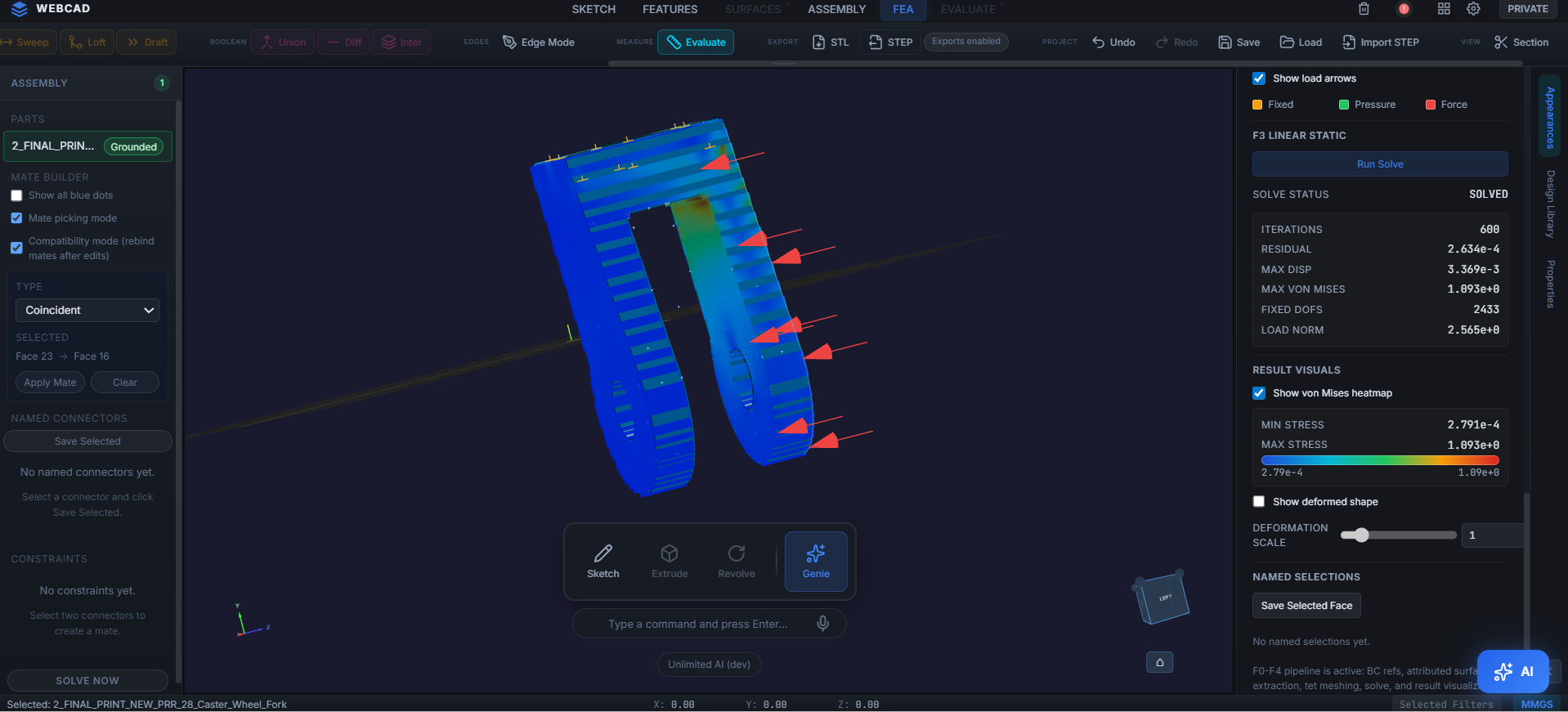Viewport: 1568px width, 712px height.
Task: Open settings gear icon
Action: (x=1473, y=9)
